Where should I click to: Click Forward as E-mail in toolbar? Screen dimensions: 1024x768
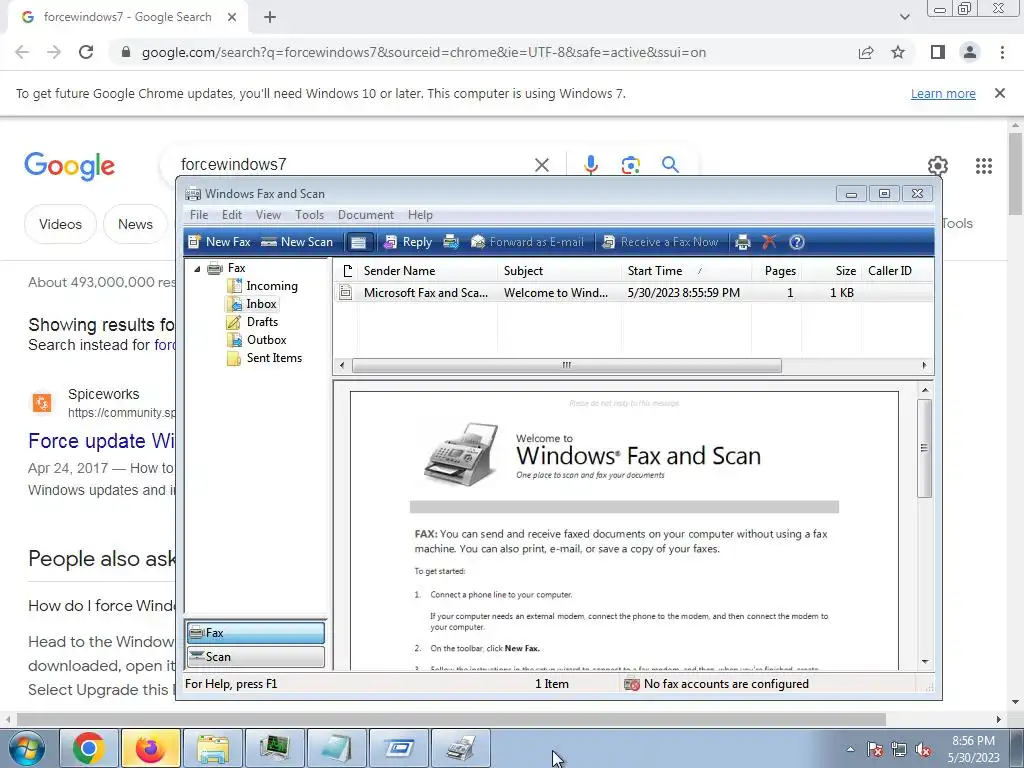[x=527, y=242]
